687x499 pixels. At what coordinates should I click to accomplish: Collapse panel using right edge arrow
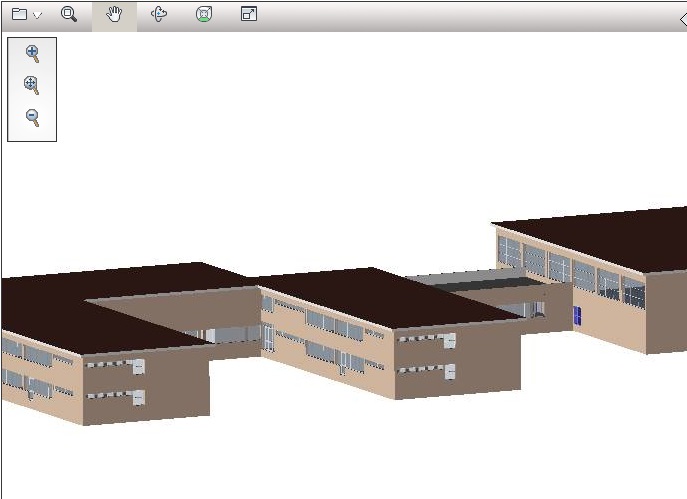click(x=682, y=18)
